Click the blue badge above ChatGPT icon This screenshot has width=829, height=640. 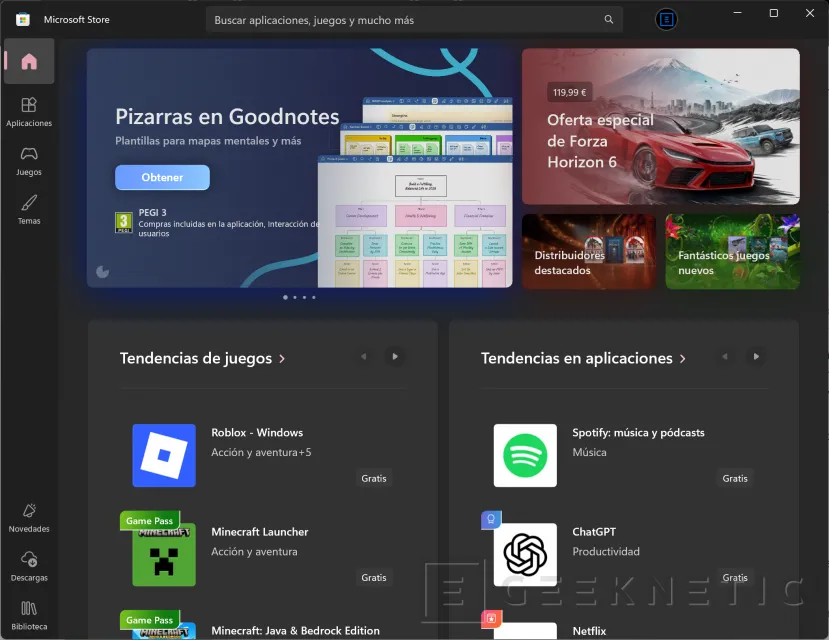click(x=491, y=520)
